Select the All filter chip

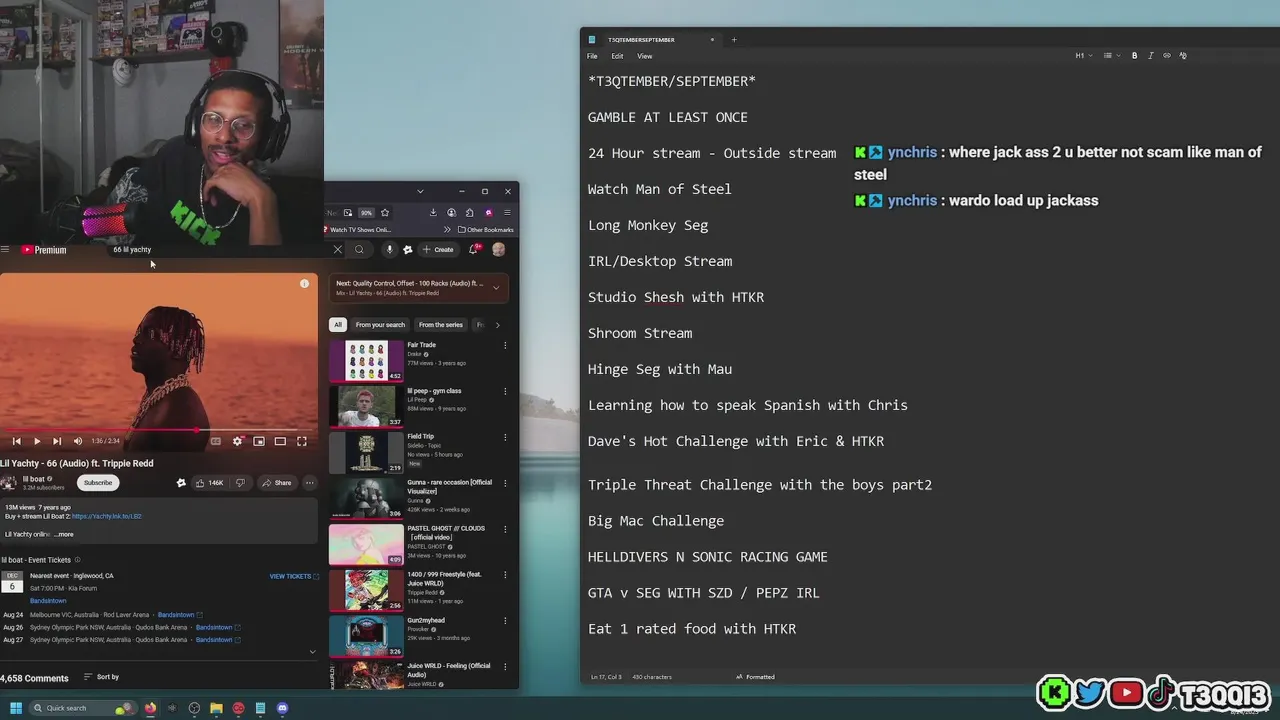[x=338, y=325]
